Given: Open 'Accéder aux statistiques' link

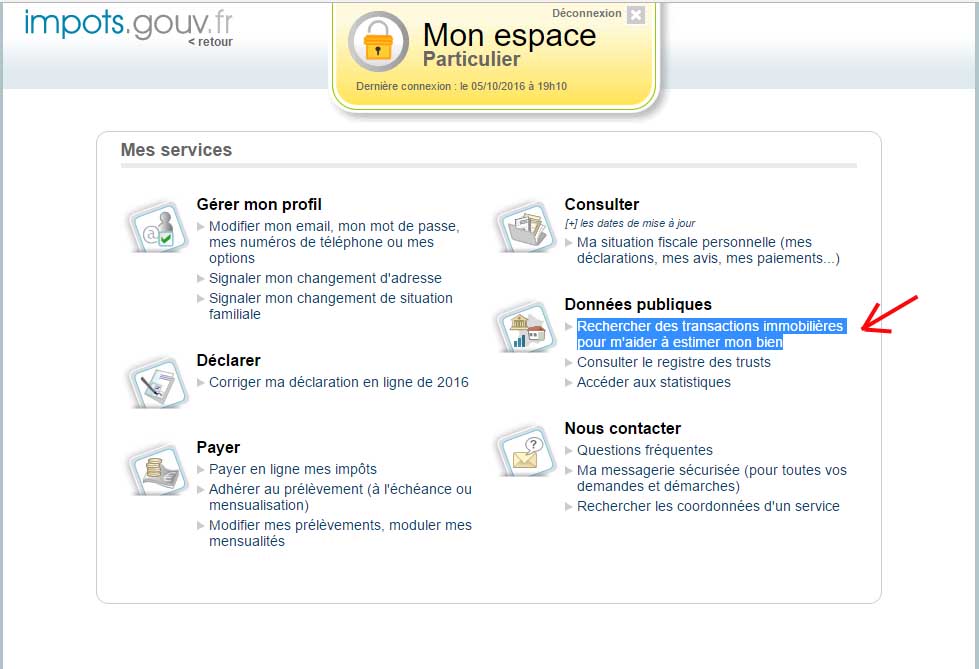Looking at the screenshot, I should (654, 382).
